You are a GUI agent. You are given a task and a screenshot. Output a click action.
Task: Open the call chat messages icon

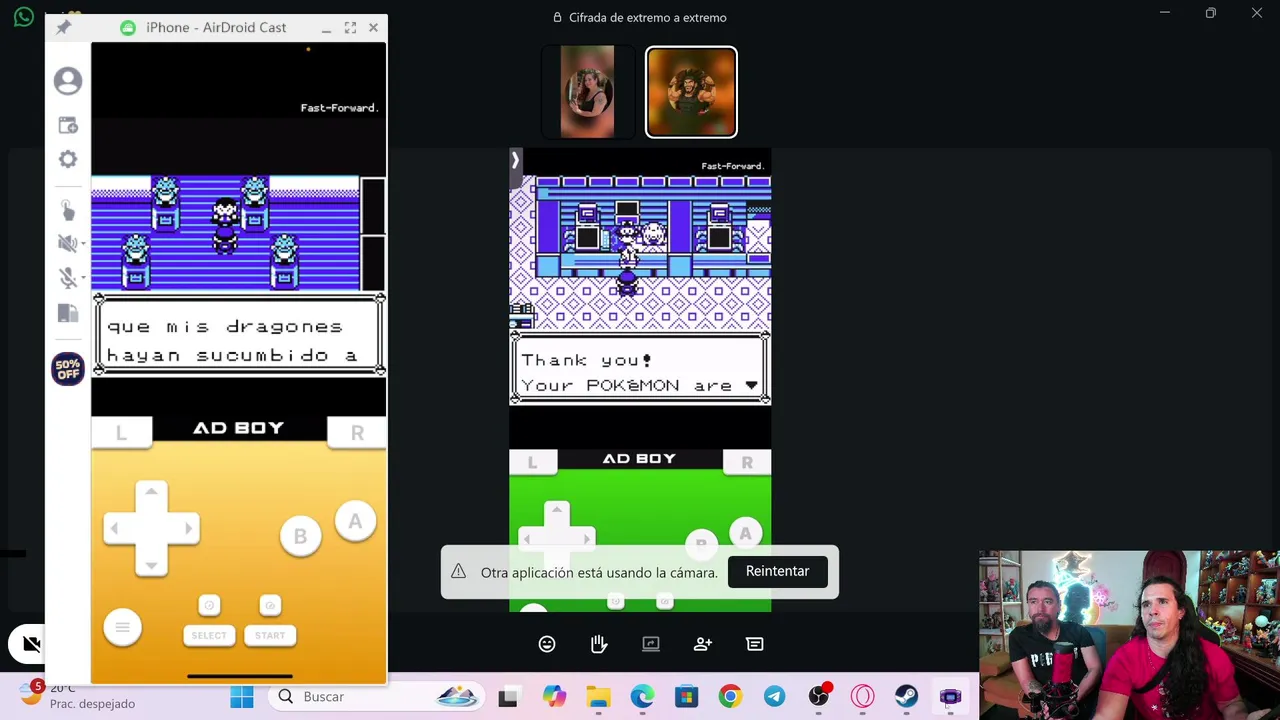(x=755, y=644)
